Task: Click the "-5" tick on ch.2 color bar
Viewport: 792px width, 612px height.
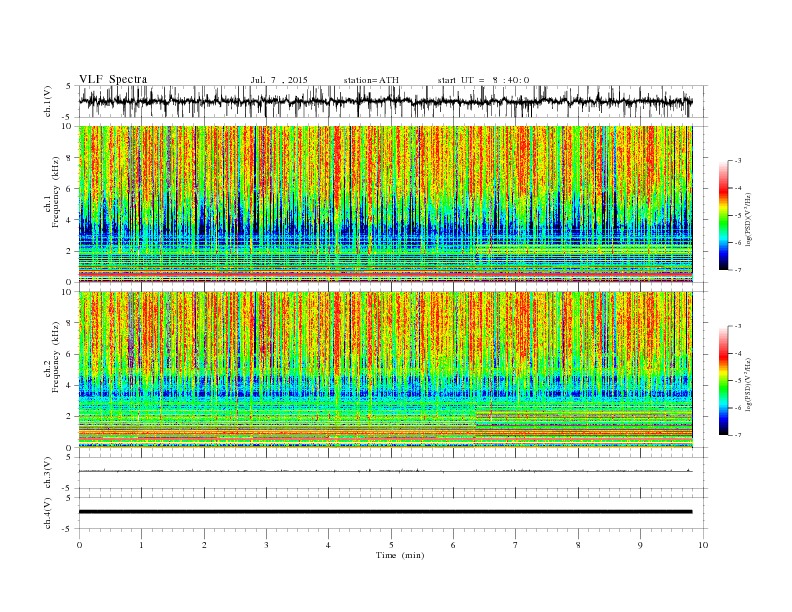Action: [x=738, y=381]
